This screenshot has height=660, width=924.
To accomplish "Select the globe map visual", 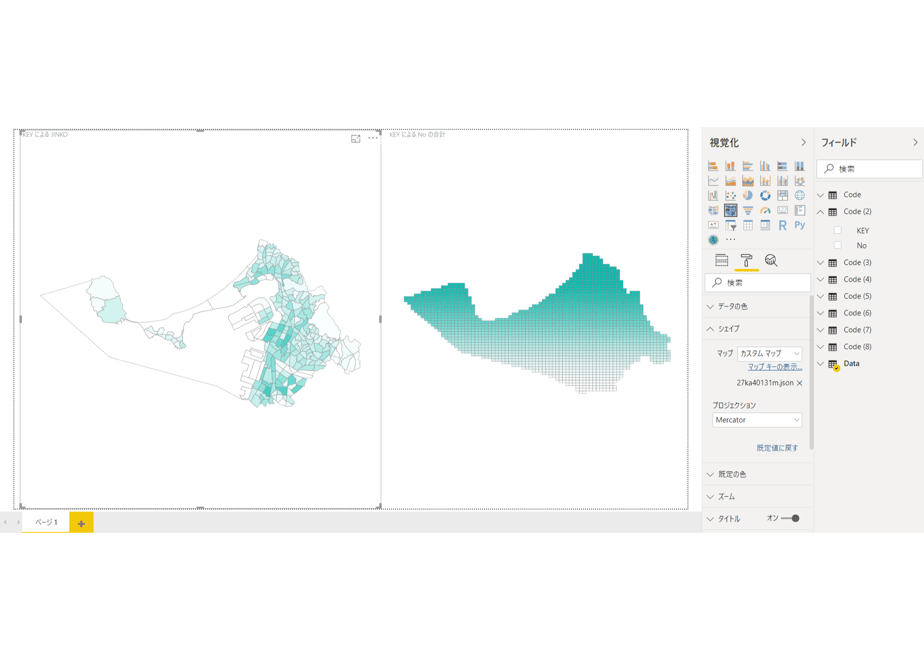I will [800, 195].
